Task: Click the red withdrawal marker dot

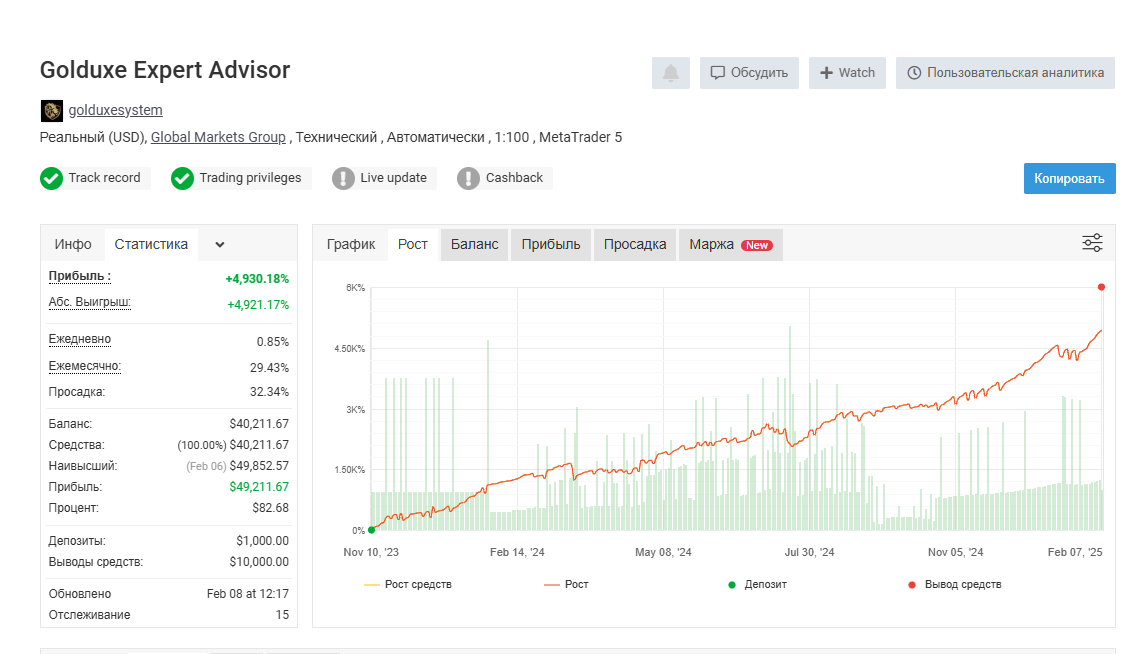Action: 1101,287
